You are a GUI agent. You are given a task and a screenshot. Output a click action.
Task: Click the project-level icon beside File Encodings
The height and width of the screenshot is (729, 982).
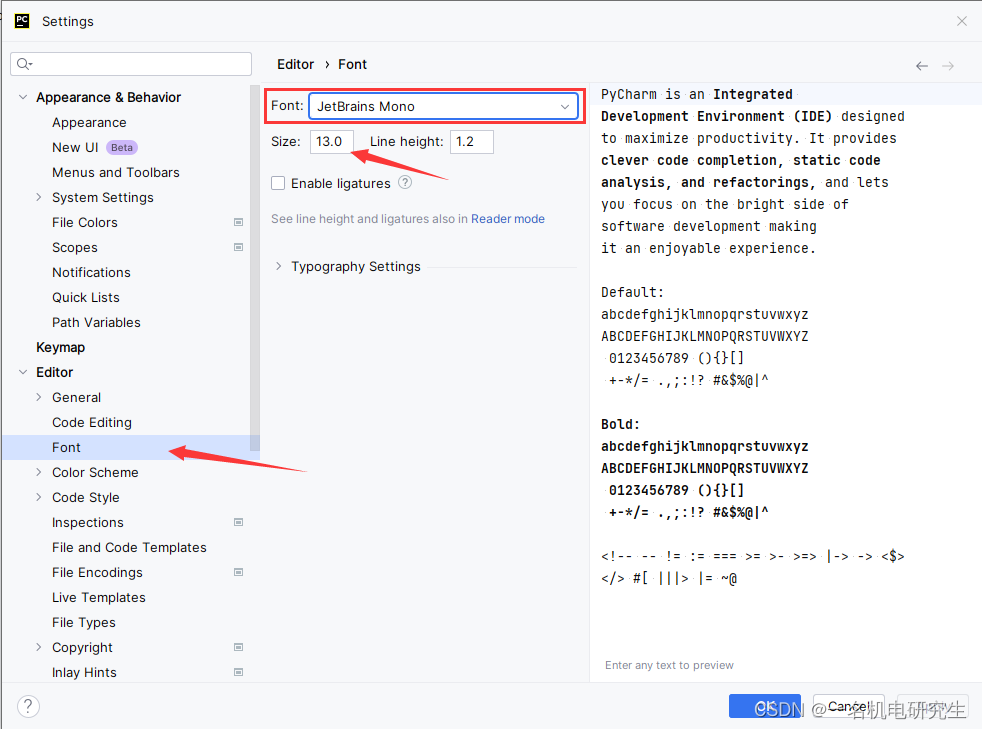point(239,572)
